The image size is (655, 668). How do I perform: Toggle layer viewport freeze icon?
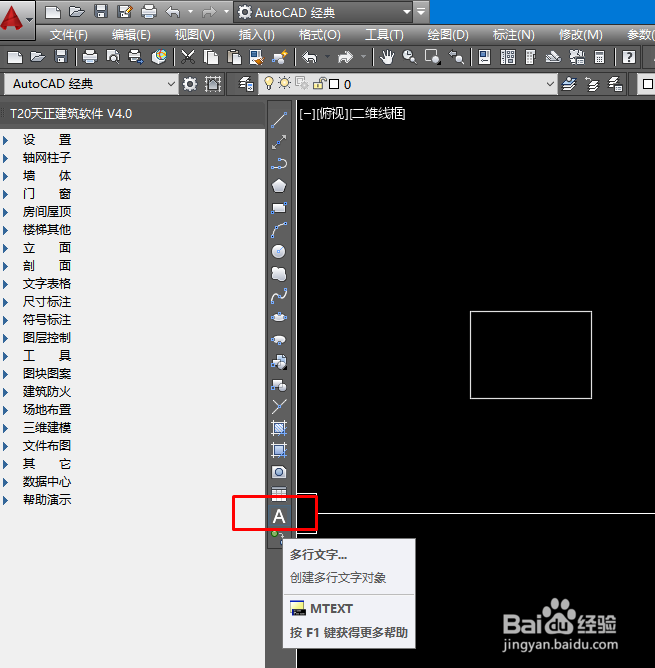[302, 84]
